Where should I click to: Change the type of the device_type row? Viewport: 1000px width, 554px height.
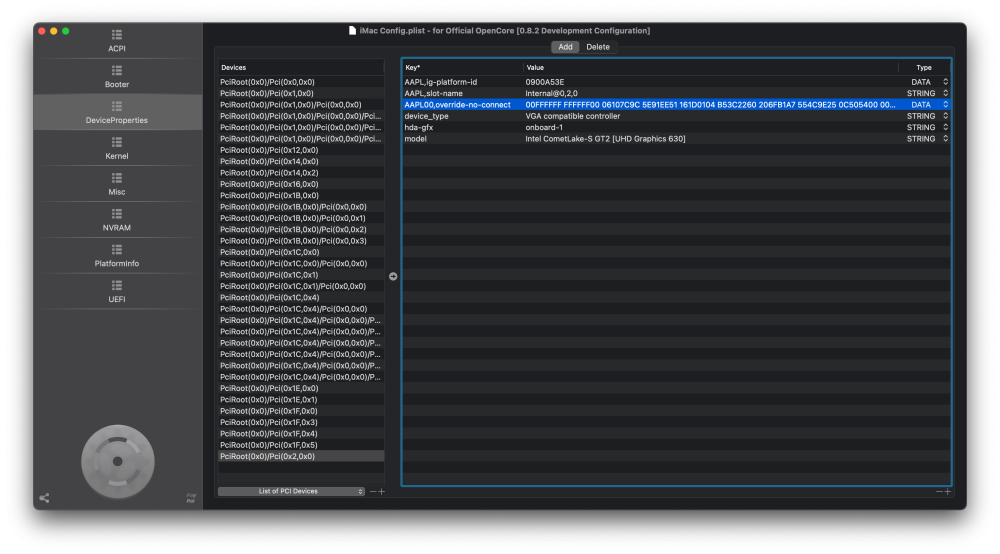[x=929, y=116]
